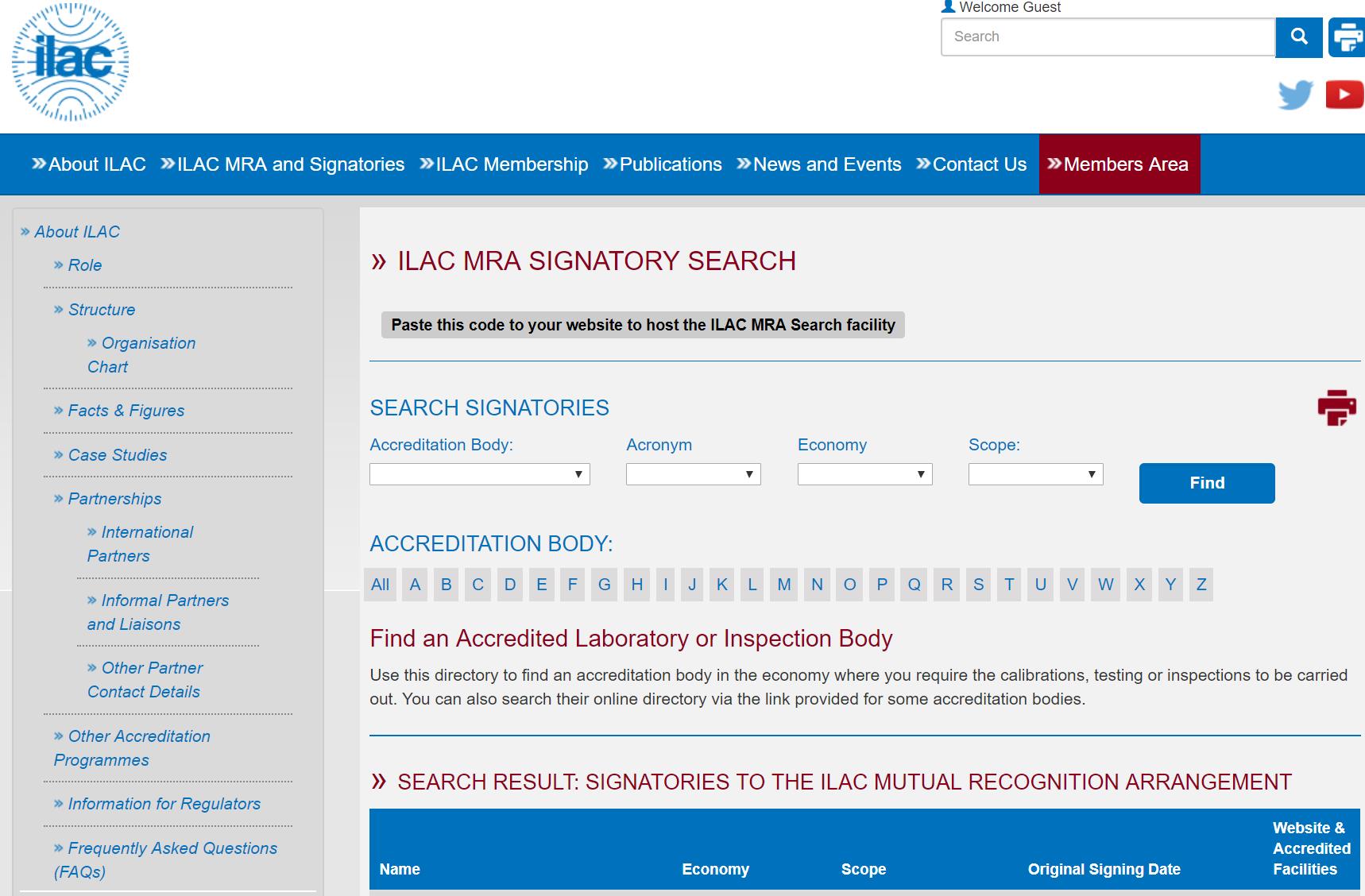Focus the Search input field
The height and width of the screenshot is (896, 1365).
1108,37
